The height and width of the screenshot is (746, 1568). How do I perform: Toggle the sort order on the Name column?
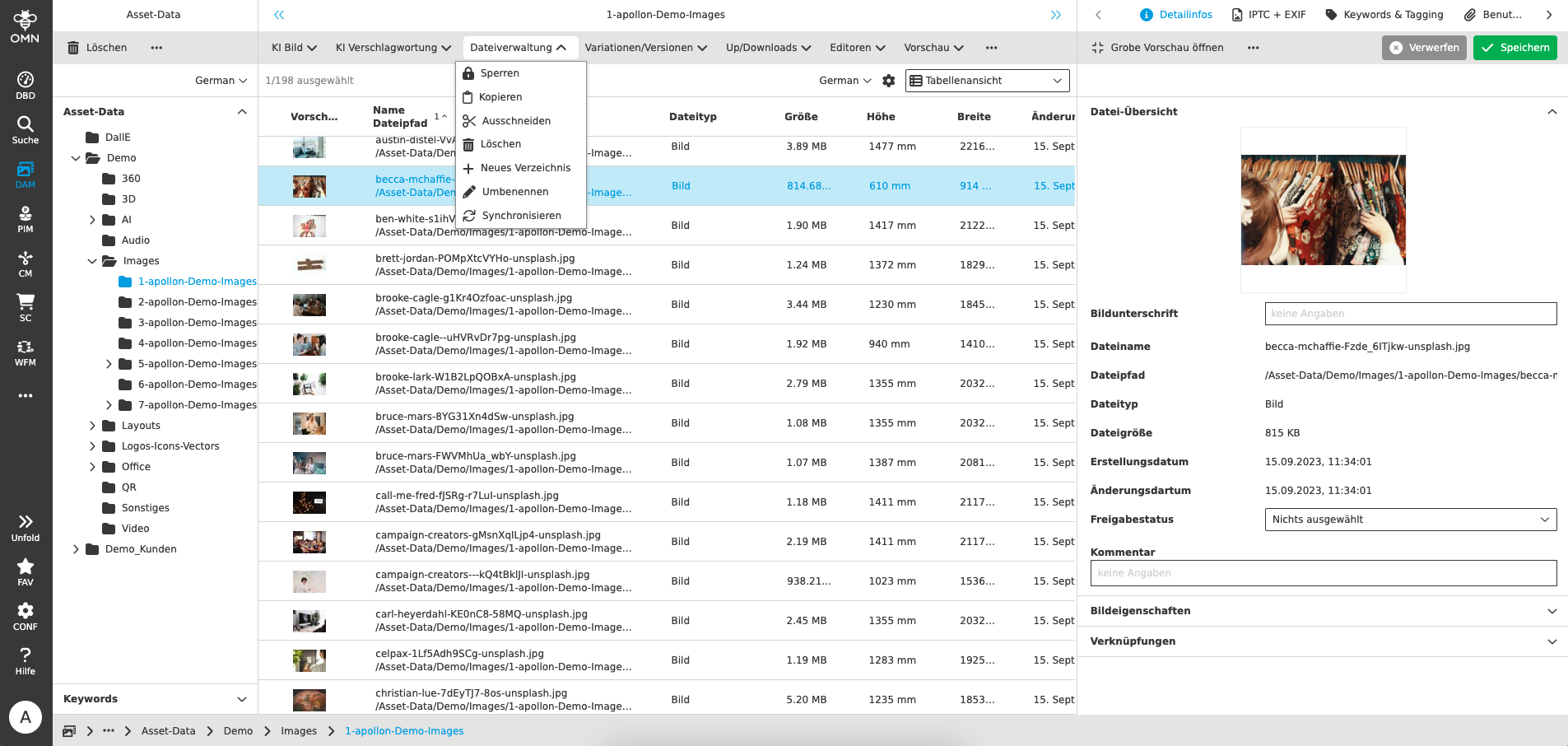pyautogui.click(x=442, y=115)
